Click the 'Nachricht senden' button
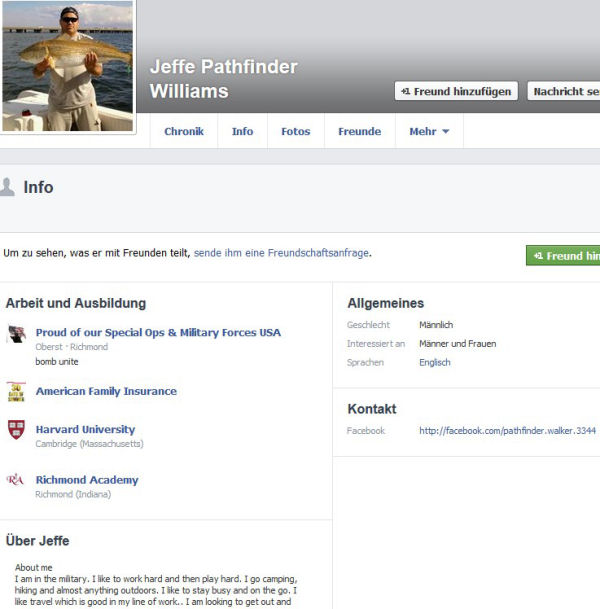This screenshot has height=609, width=600. point(563,91)
